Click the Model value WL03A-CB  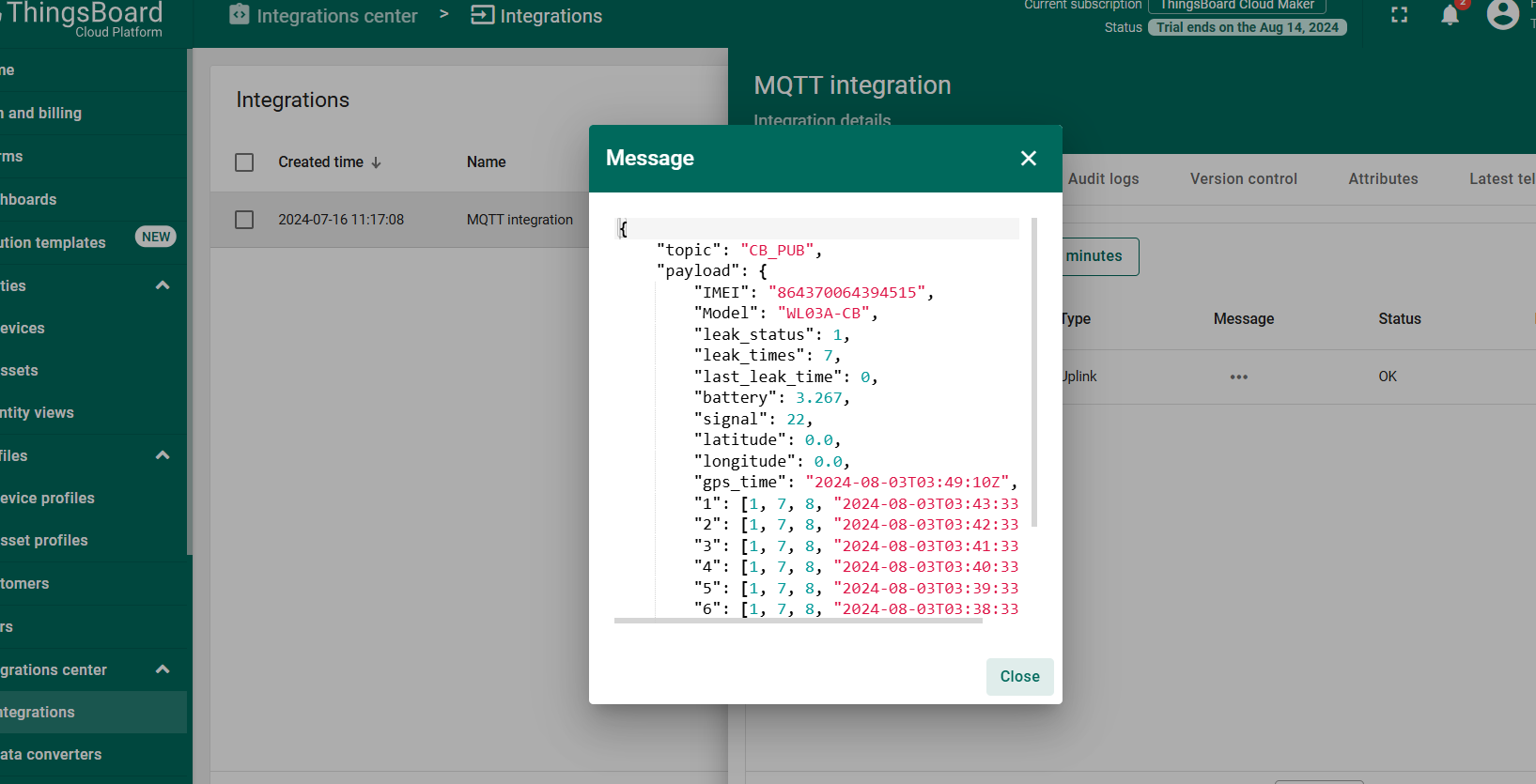click(823, 314)
